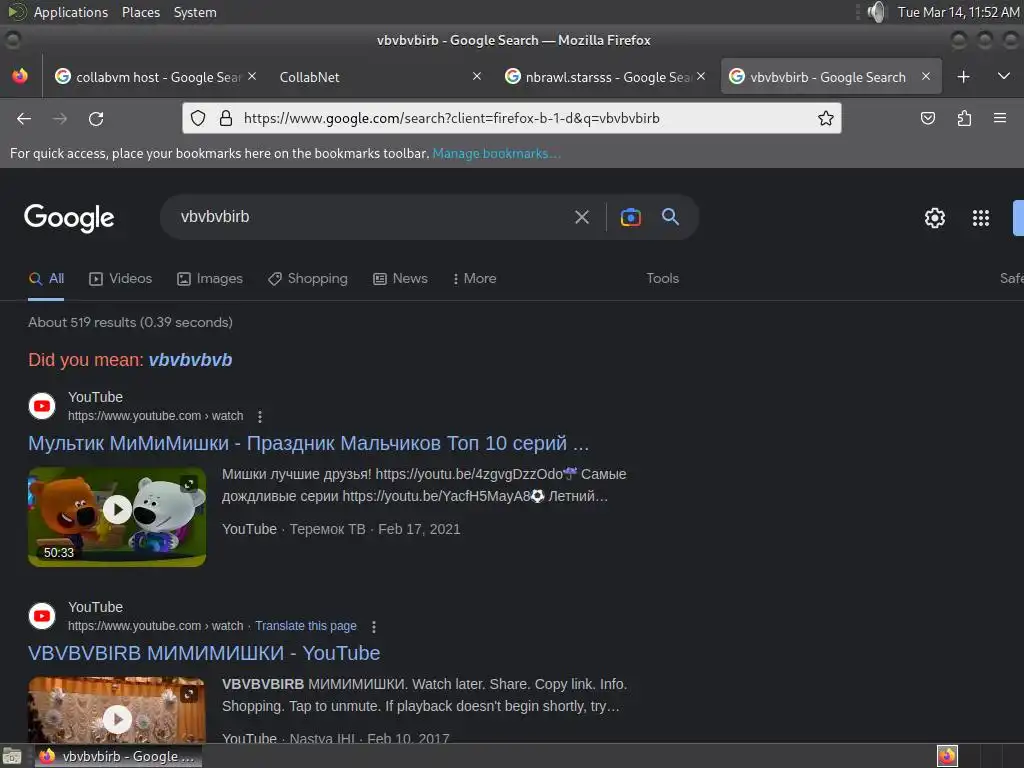Click the date and time clock
This screenshot has width=1024, height=768.
(958, 12)
